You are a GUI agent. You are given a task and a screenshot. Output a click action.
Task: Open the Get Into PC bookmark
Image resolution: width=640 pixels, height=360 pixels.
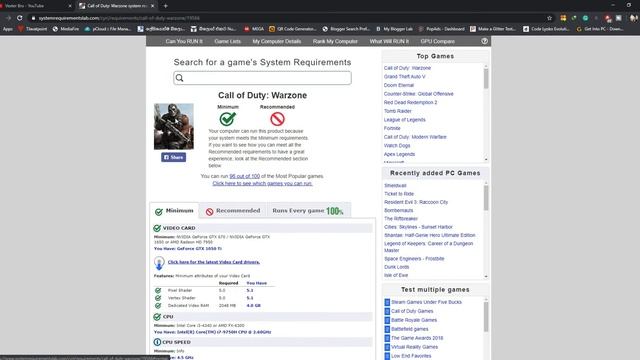click(x=600, y=29)
